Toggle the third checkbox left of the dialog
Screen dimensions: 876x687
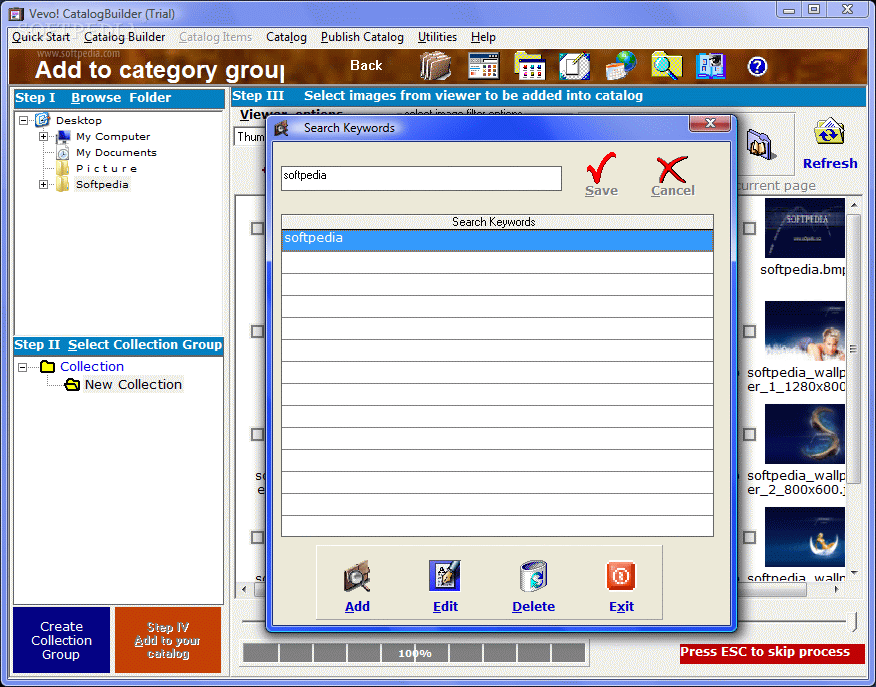tap(257, 434)
